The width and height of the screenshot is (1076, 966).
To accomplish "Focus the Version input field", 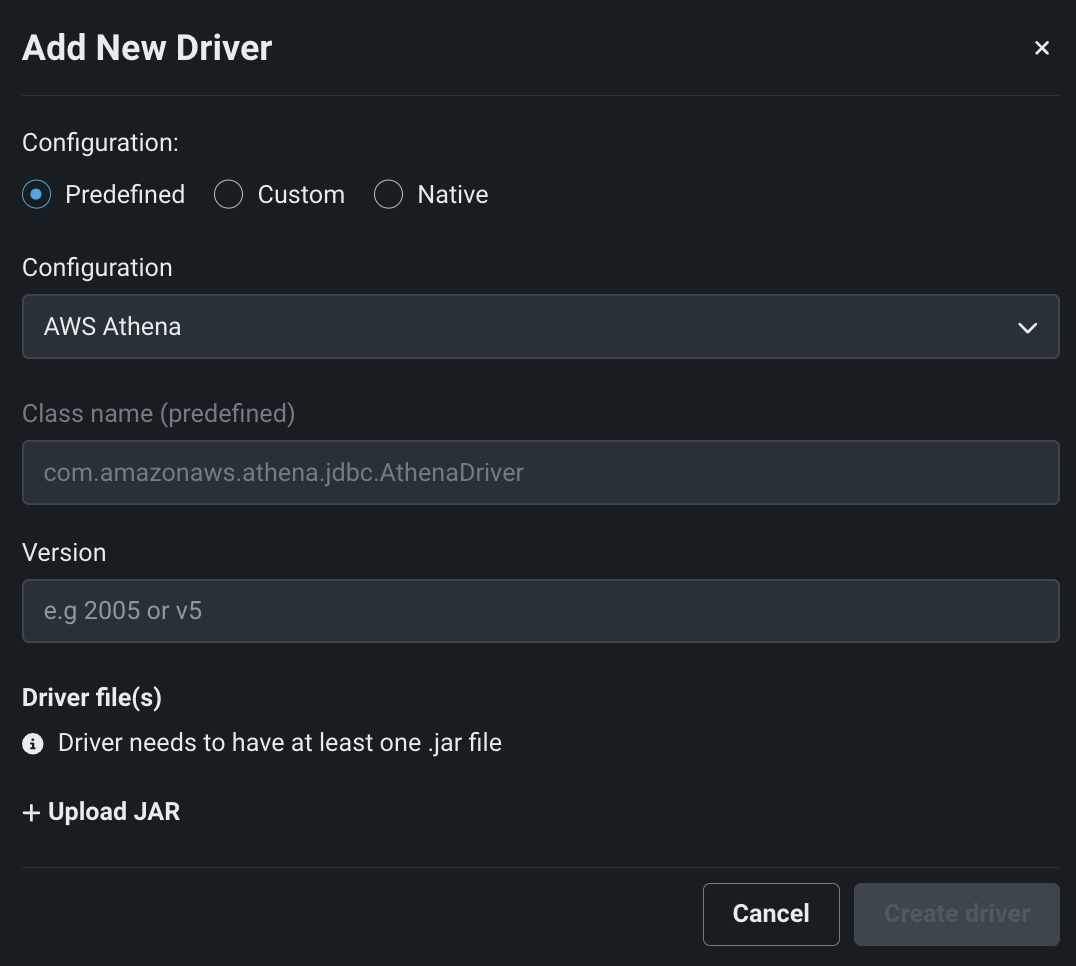I will tap(540, 610).
